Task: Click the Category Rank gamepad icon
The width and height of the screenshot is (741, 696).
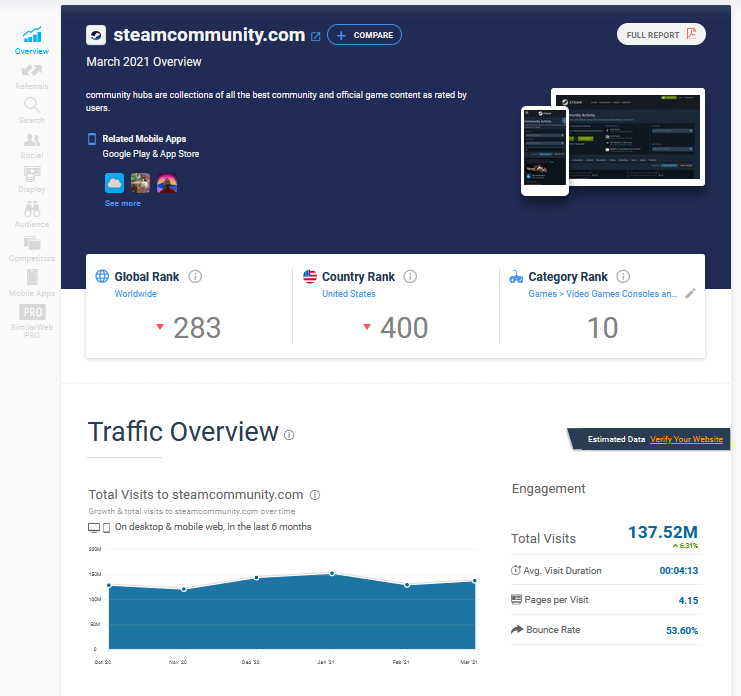Action: (516, 276)
